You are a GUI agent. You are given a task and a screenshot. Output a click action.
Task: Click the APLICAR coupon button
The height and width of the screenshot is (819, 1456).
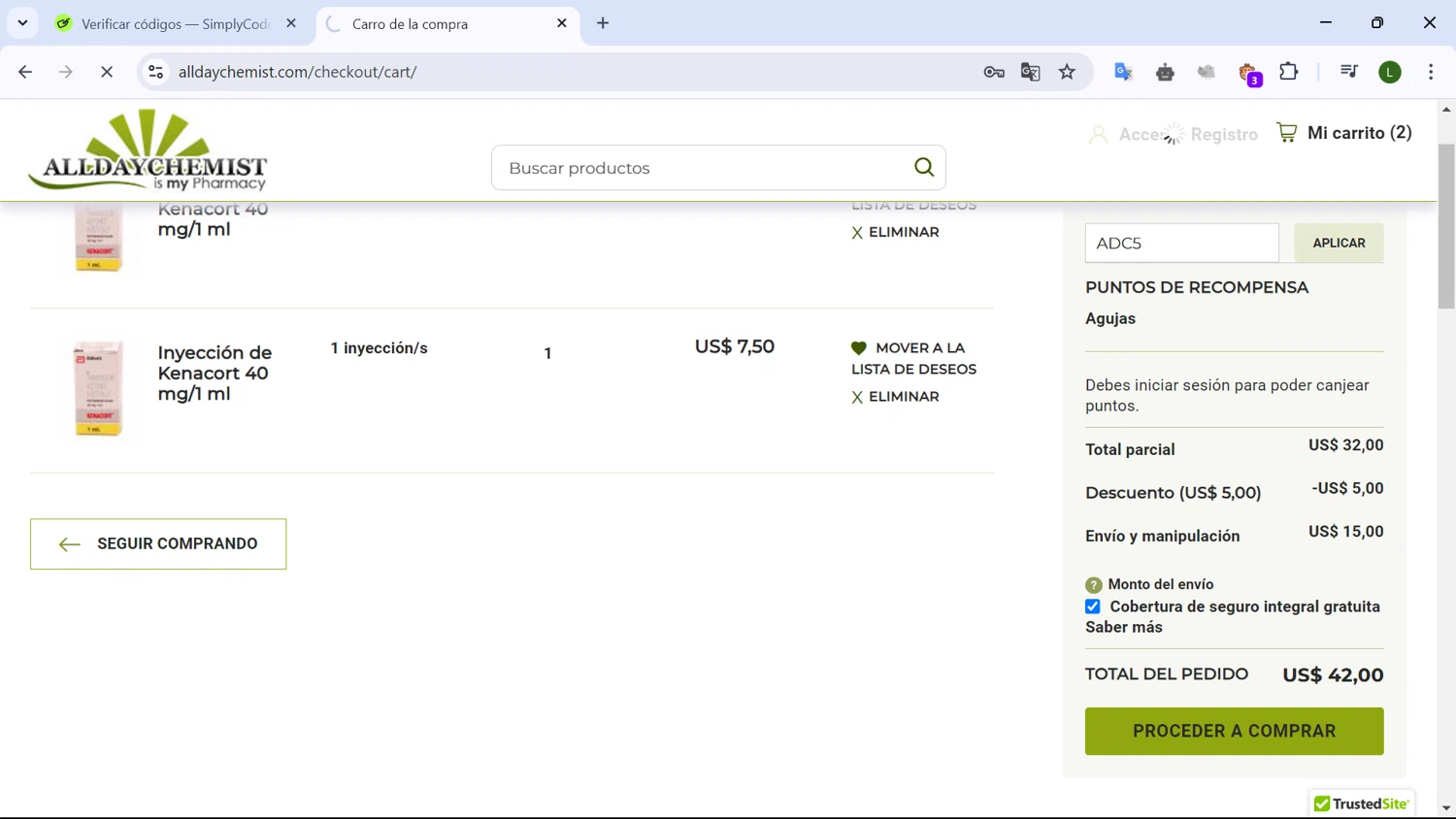point(1339,244)
